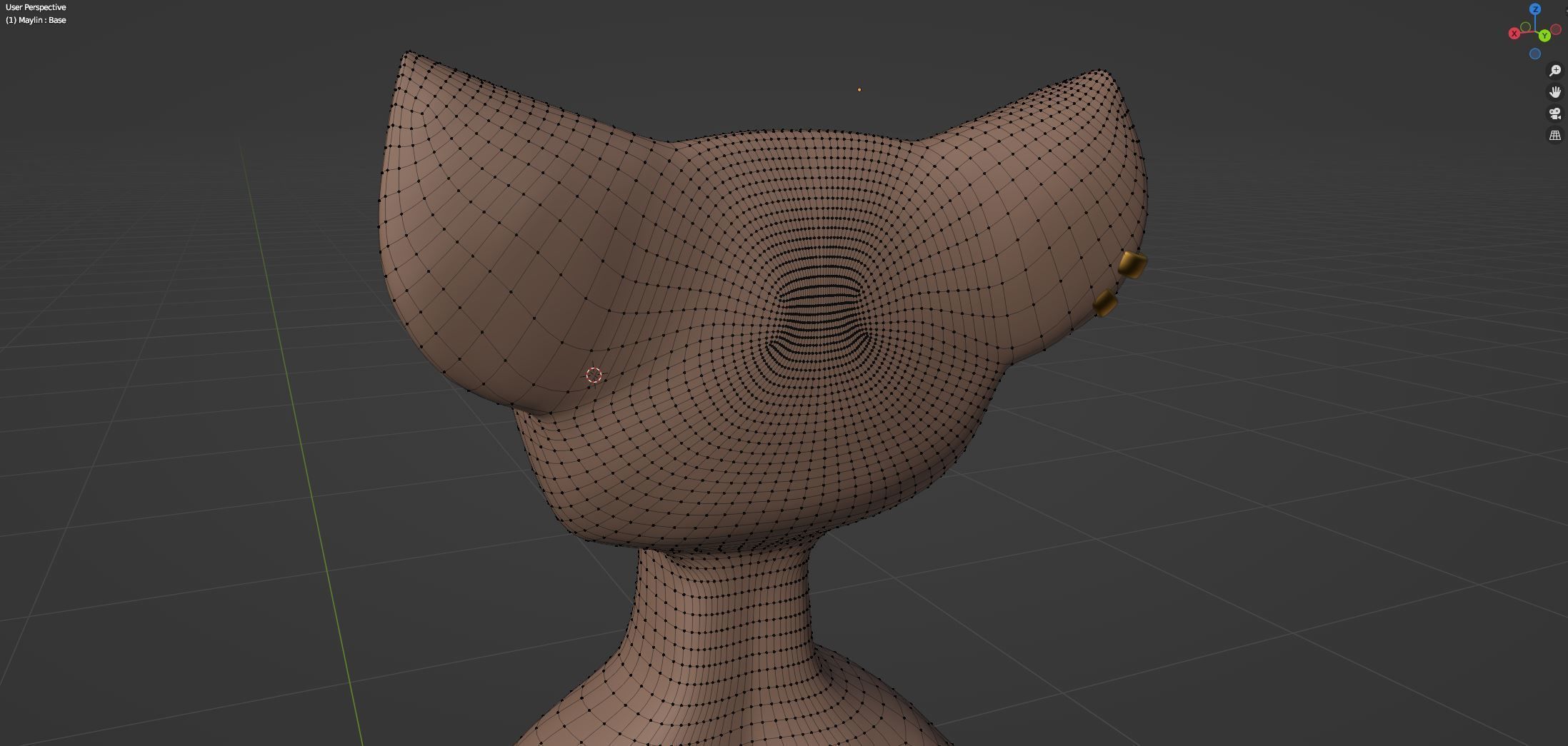This screenshot has width=1568, height=746.
Task: Select the upper gold earring object
Action: click(1132, 265)
